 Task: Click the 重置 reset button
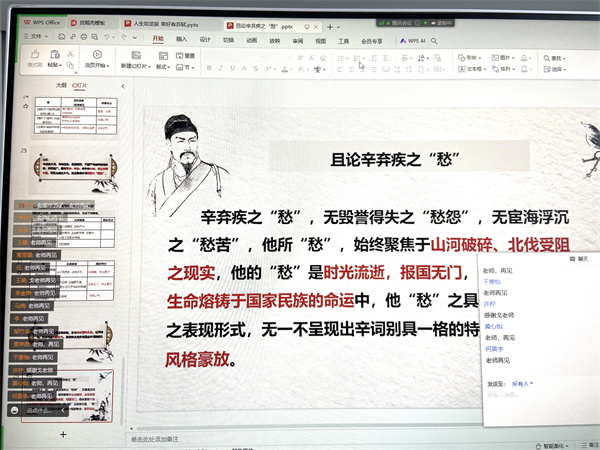(x=186, y=56)
